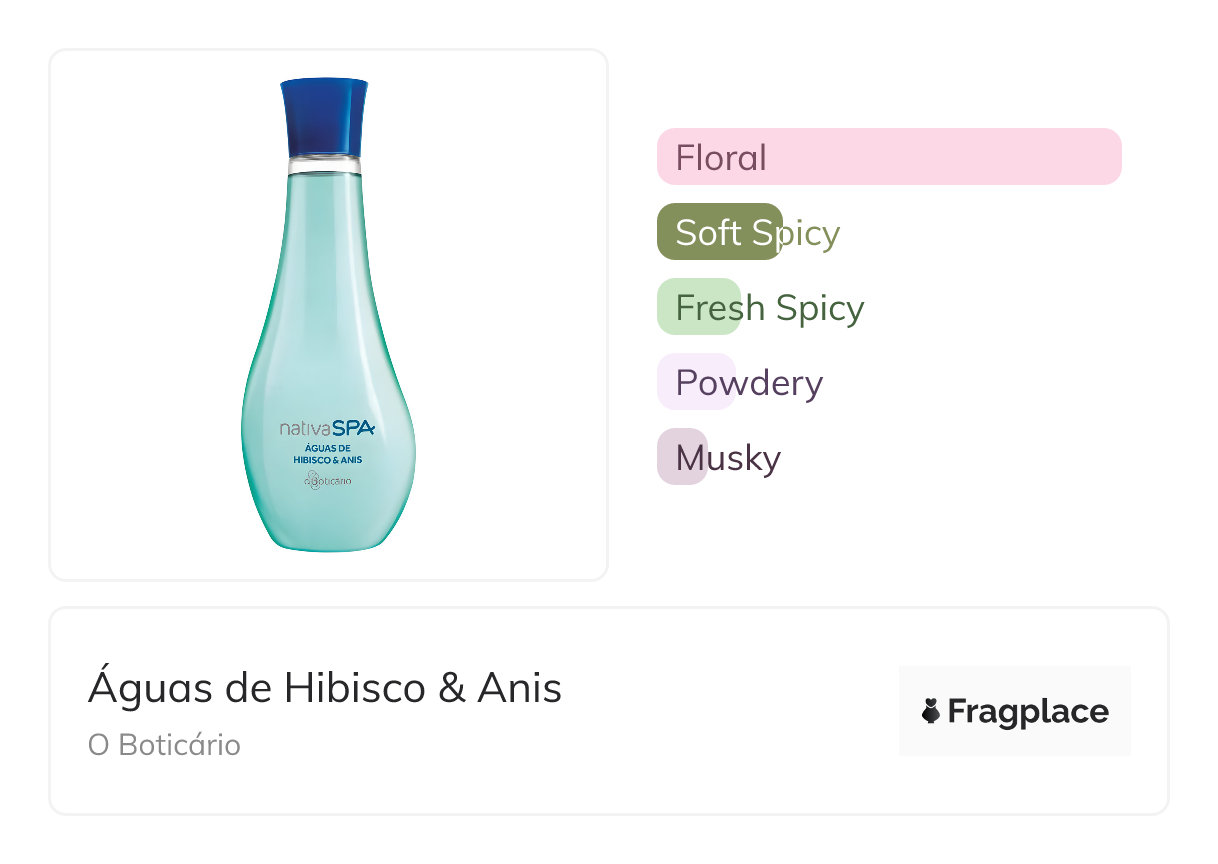The image size is (1218, 864).
Task: Select the pink Floral accord bar
Action: tap(889, 157)
